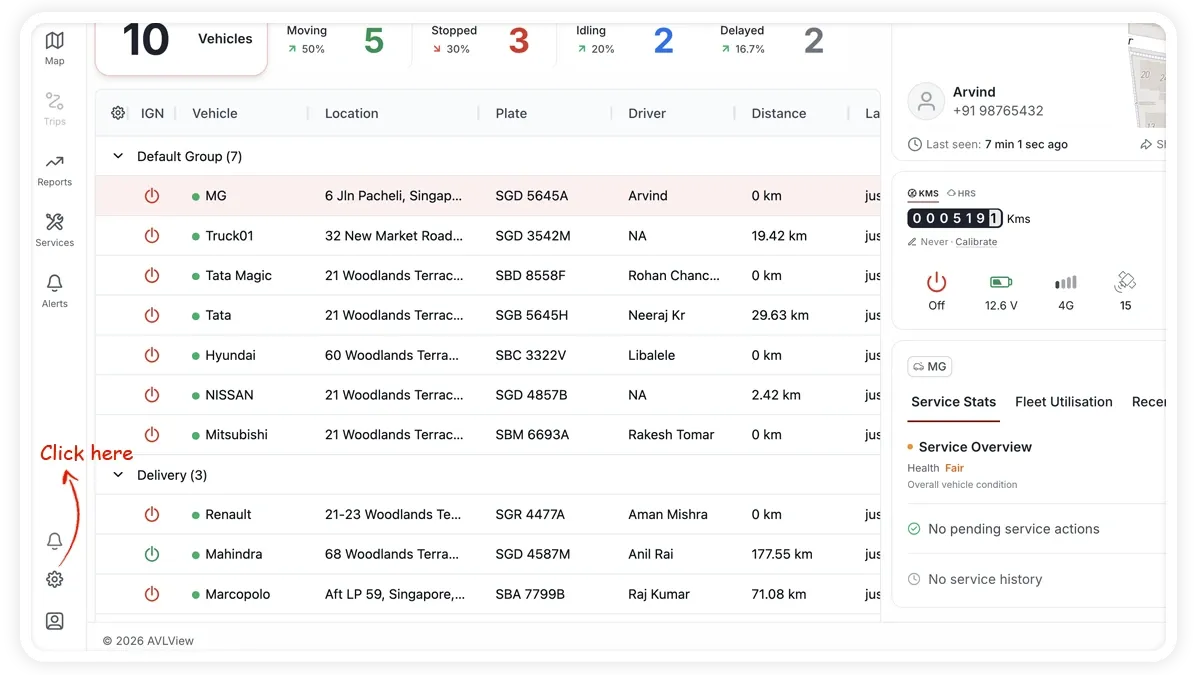Open Reports from the sidebar
Viewport: 1200px width, 675px height.
click(x=54, y=169)
